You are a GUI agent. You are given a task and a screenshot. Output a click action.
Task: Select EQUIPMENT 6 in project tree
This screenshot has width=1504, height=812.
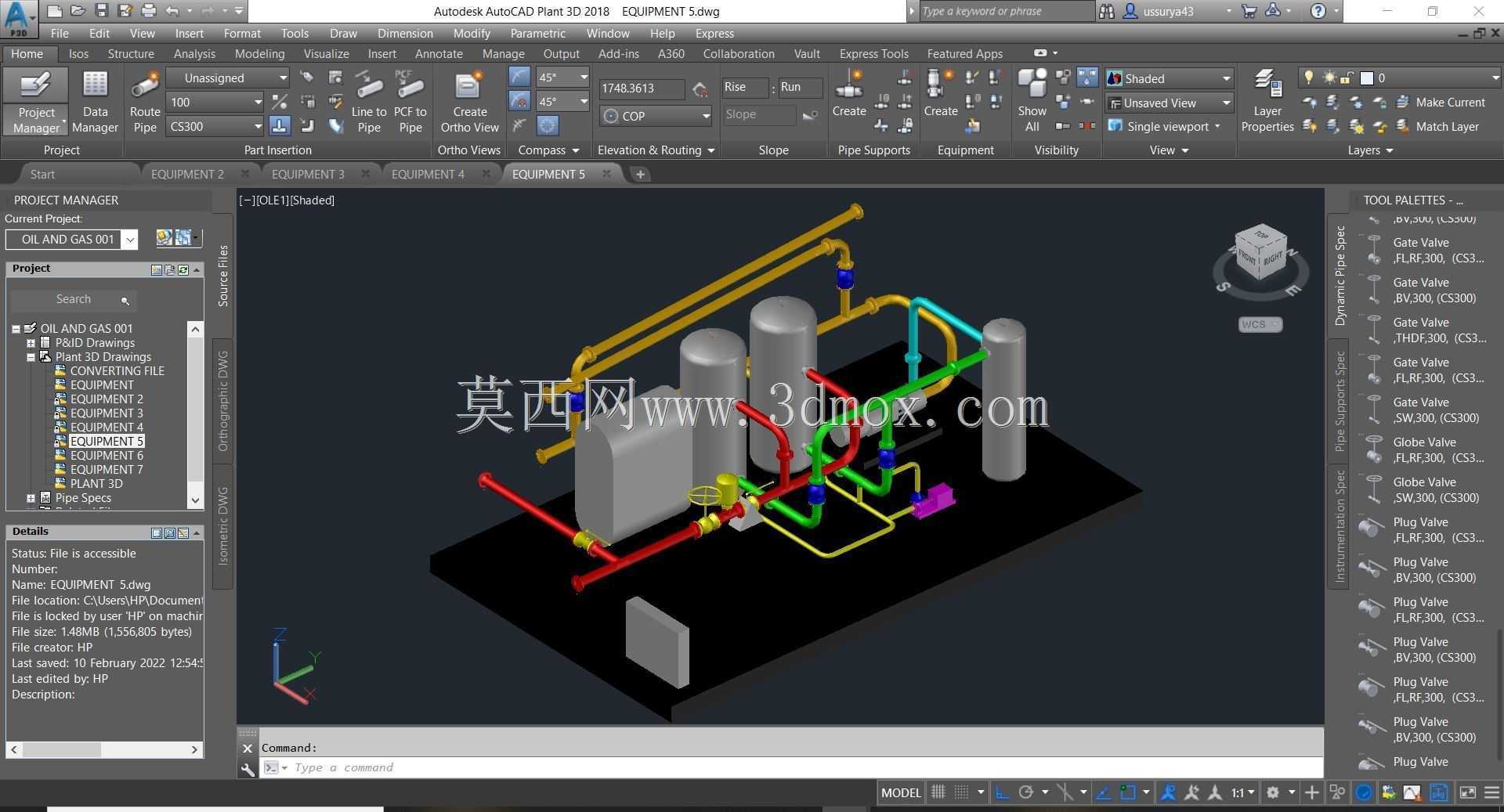tap(107, 456)
